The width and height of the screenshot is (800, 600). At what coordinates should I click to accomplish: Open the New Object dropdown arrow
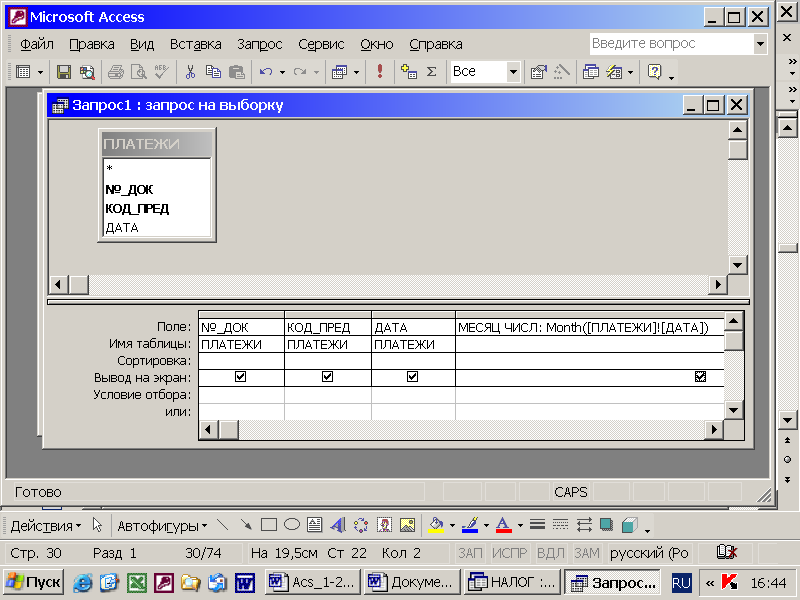coord(631,72)
